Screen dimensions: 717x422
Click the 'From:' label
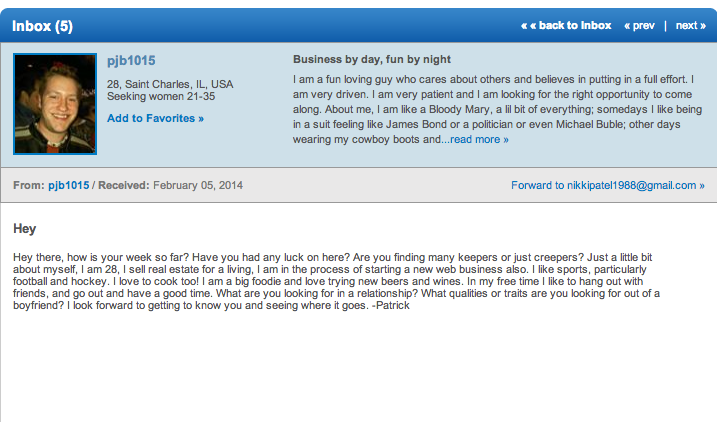click(x=29, y=185)
